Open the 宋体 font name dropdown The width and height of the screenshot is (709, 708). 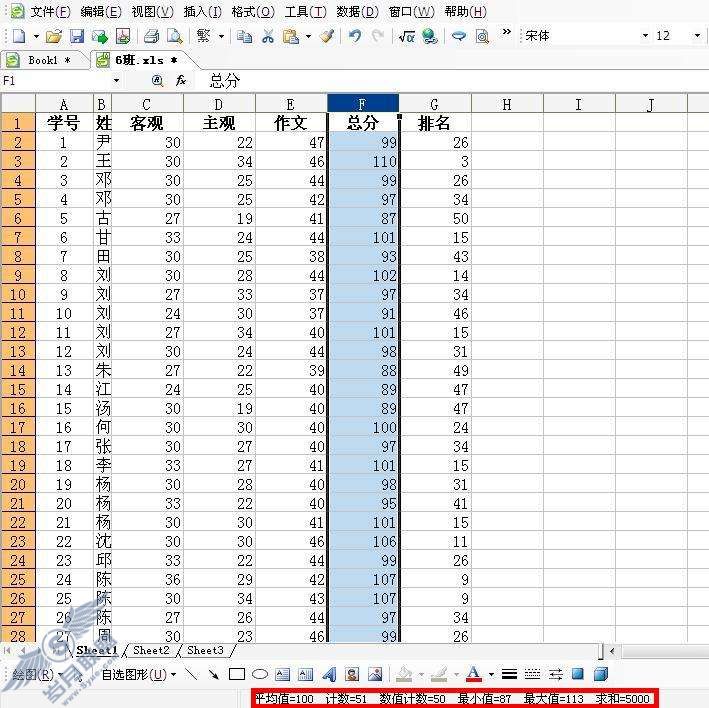click(645, 36)
